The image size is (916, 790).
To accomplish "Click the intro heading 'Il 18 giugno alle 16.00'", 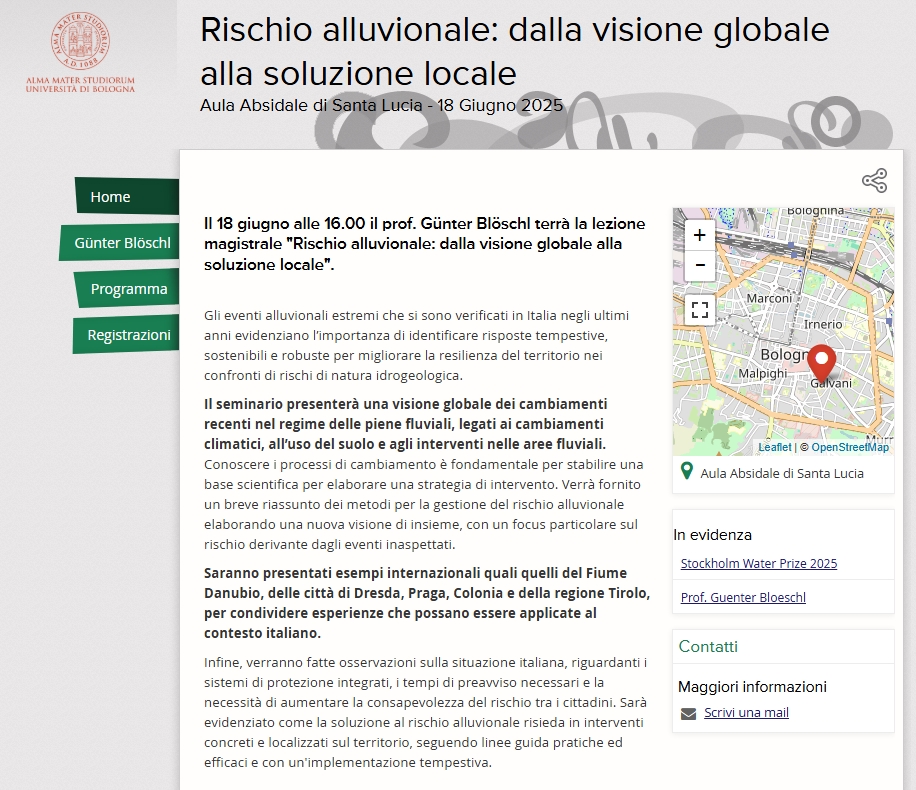I will [425, 244].
